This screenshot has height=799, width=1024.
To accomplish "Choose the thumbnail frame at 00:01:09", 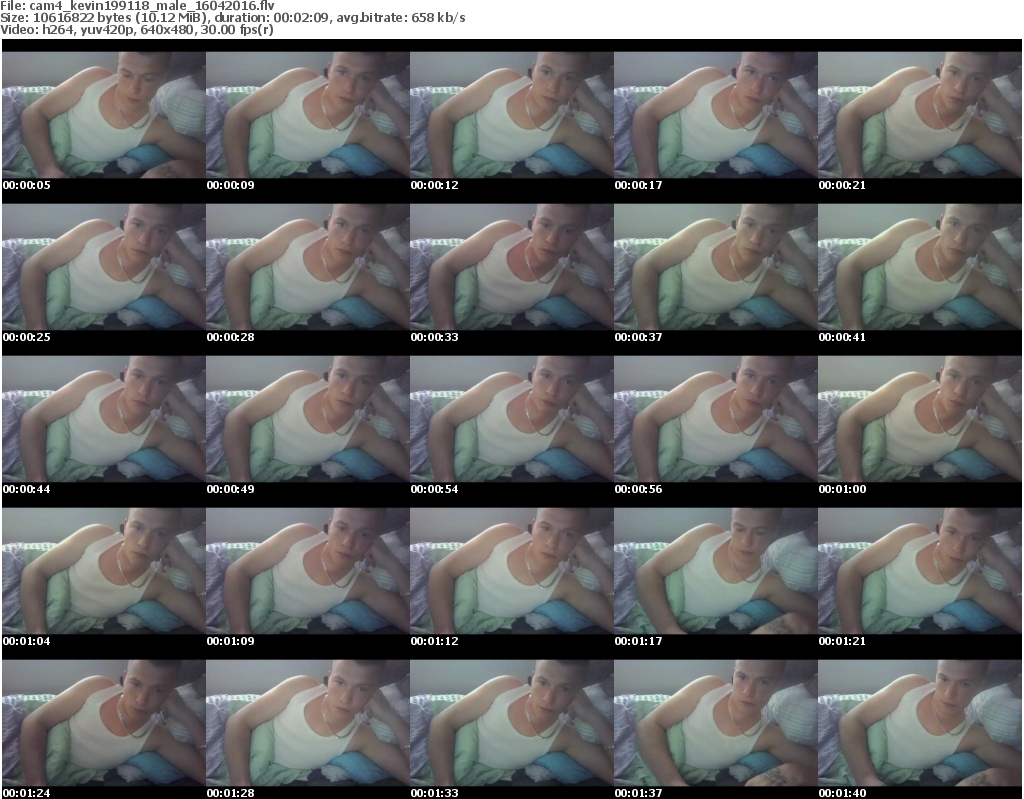I will tap(308, 571).
